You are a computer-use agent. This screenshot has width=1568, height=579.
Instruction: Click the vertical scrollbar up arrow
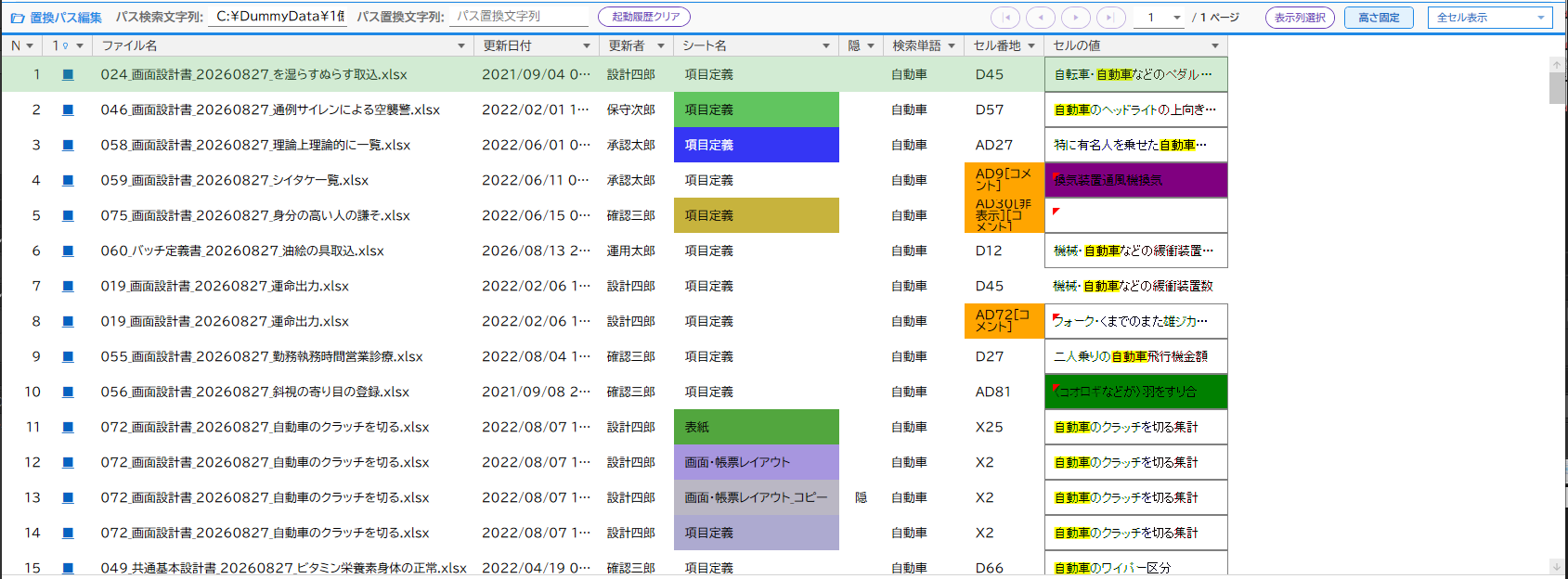coord(1557,65)
